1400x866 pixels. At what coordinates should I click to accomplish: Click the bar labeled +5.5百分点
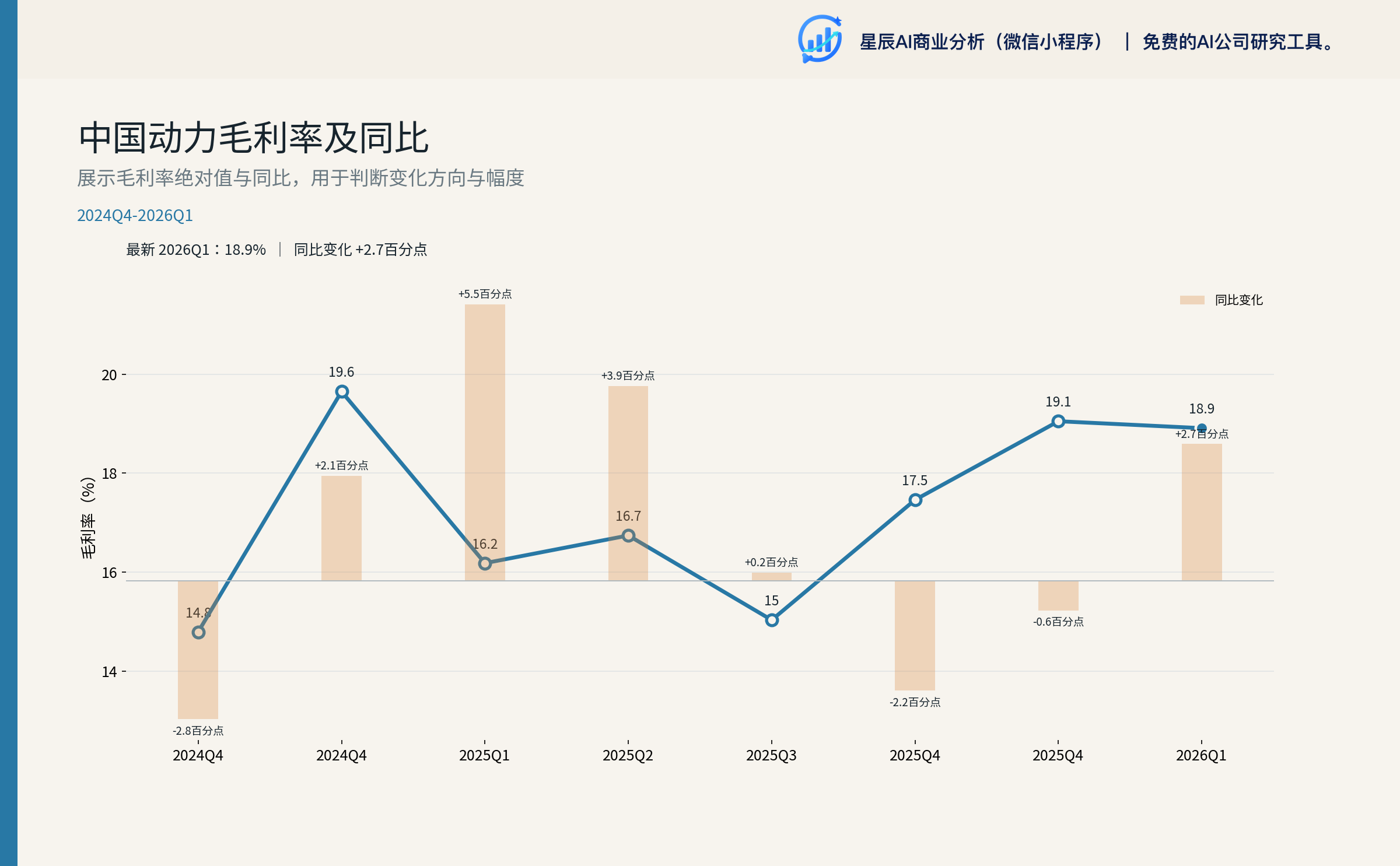[x=485, y=442]
